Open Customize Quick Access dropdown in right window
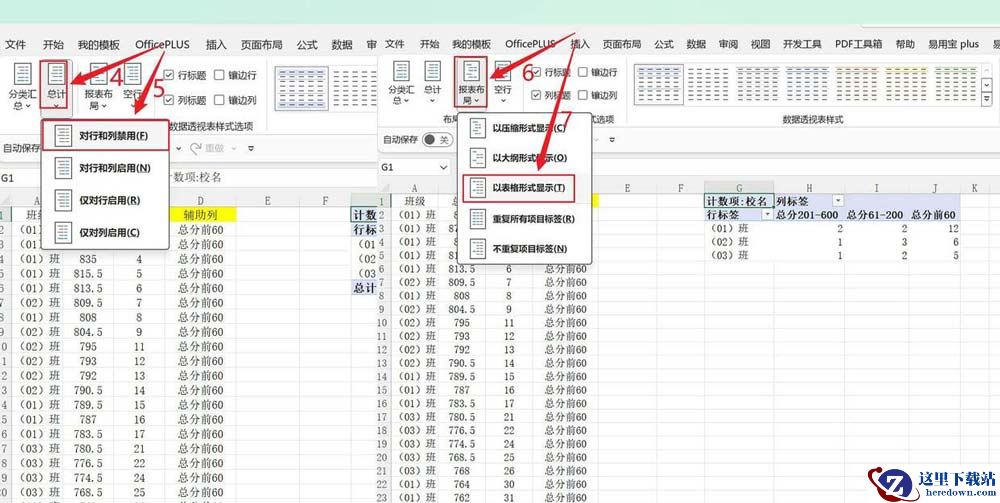 pyautogui.click(x=612, y=140)
